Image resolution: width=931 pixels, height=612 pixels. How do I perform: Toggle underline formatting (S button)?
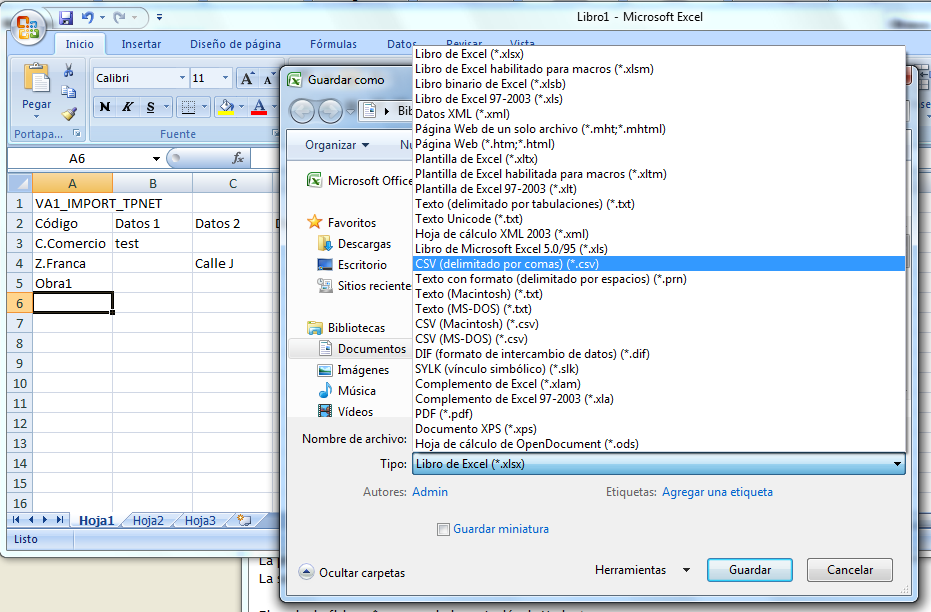150,107
